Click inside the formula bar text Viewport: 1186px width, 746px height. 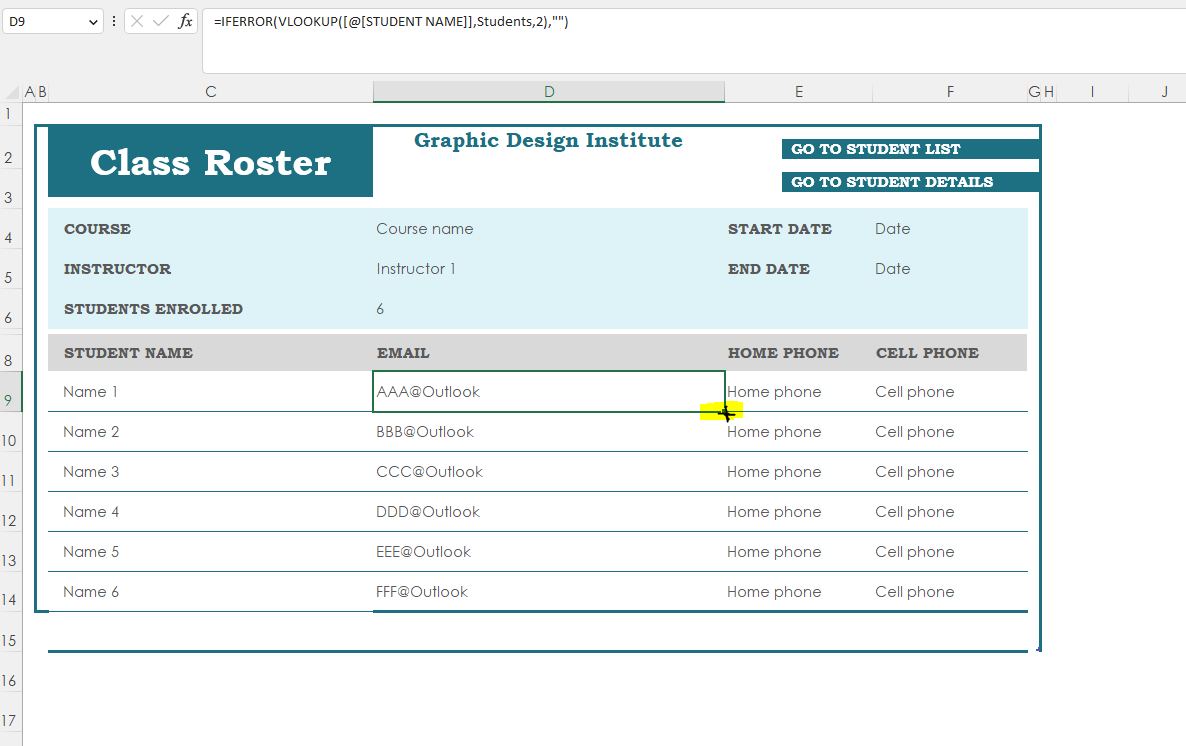[391, 21]
